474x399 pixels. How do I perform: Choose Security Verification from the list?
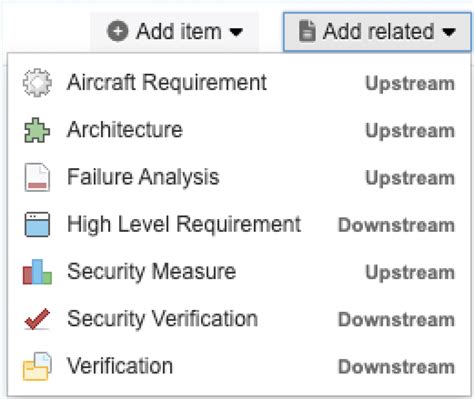[x=239, y=319]
